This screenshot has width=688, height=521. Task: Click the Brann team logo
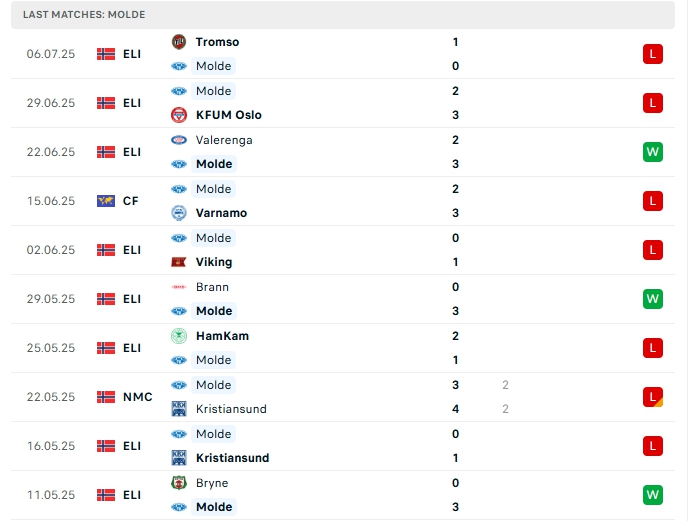click(179, 287)
